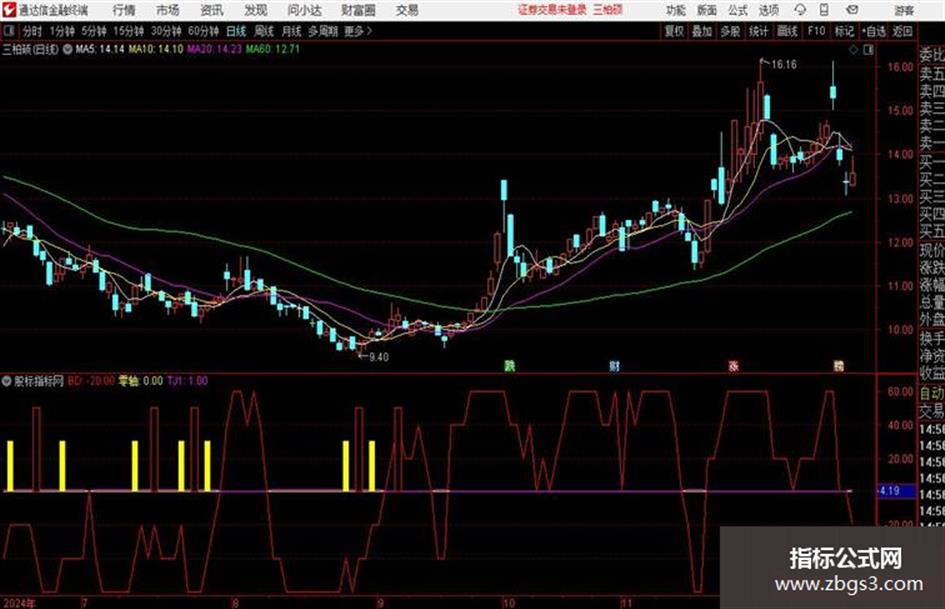Viewport: 945px width, 609px height.
Task: Click the red 涨 marker below the chart
Action: coord(733,366)
